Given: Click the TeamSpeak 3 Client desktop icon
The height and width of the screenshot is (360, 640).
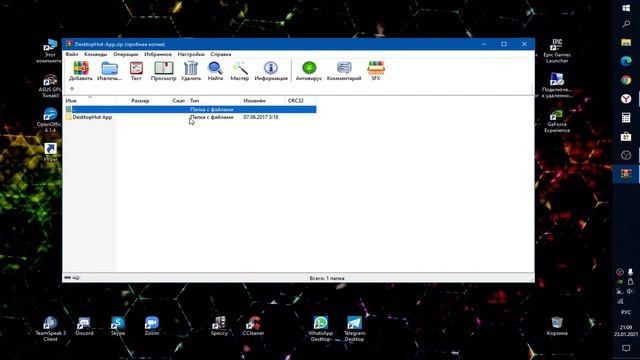Looking at the screenshot, I should point(50,329).
